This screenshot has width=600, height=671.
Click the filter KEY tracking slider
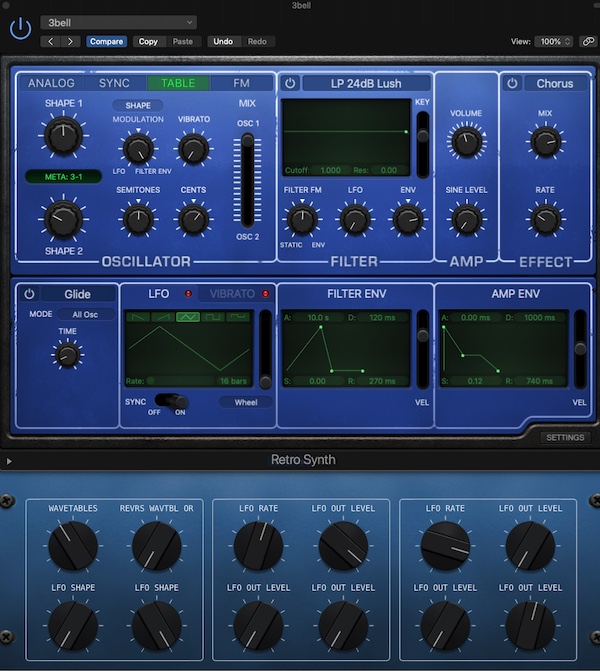tap(422, 144)
